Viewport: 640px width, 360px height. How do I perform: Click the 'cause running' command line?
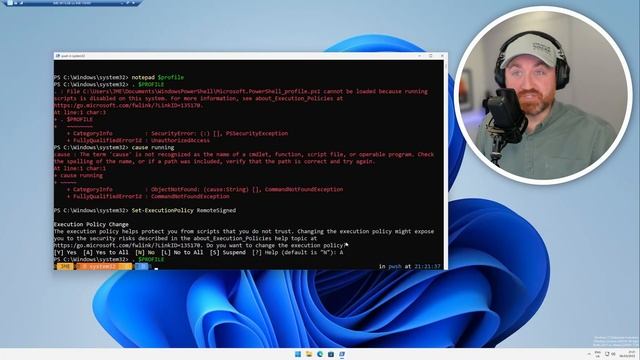[x=114, y=147]
